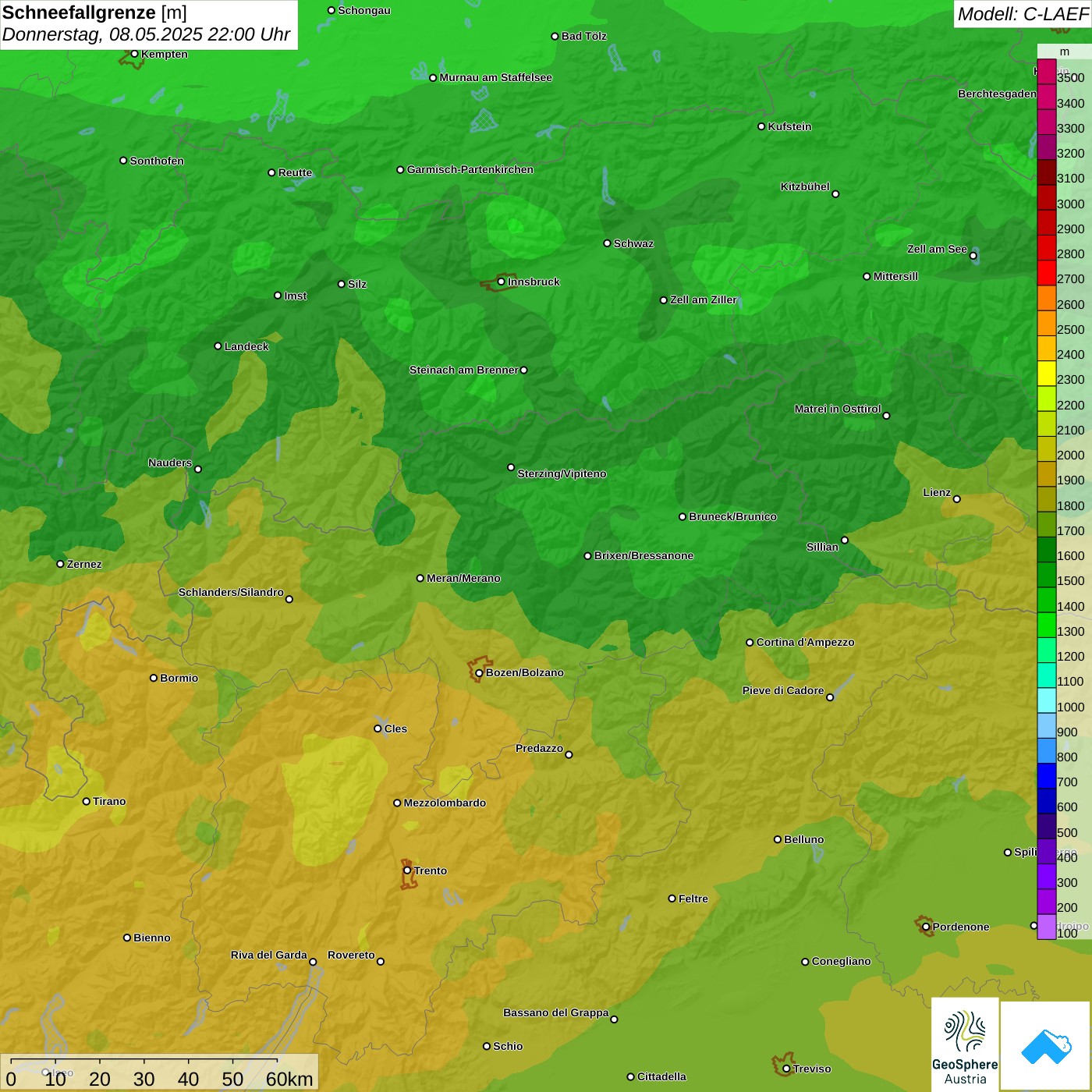Click the GeoSphere Austria logo
Screen dimensions: 1092x1092
tap(965, 1044)
